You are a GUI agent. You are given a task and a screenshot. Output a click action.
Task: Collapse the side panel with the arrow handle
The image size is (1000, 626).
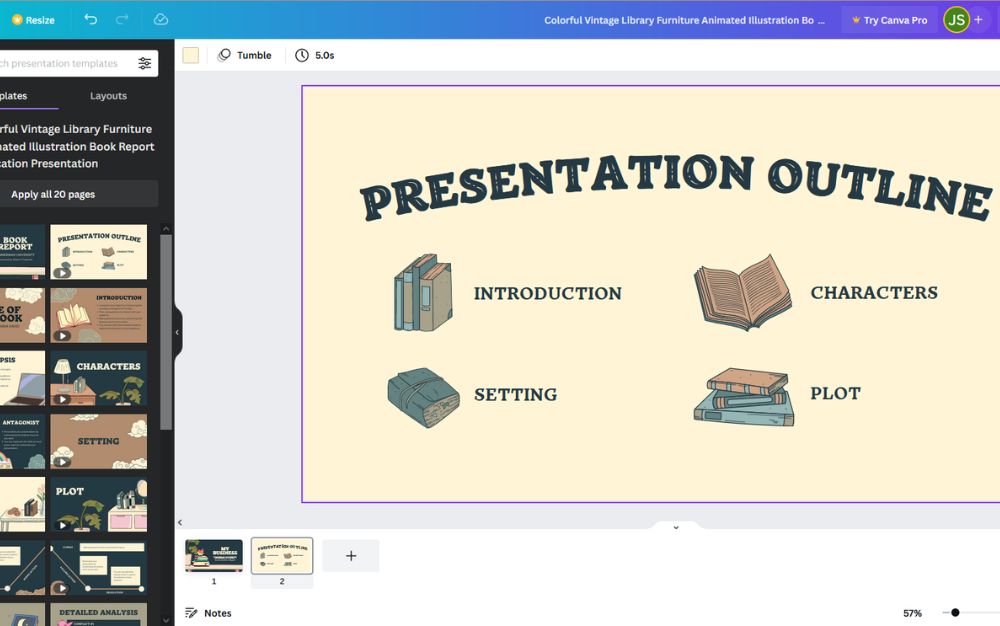177,332
